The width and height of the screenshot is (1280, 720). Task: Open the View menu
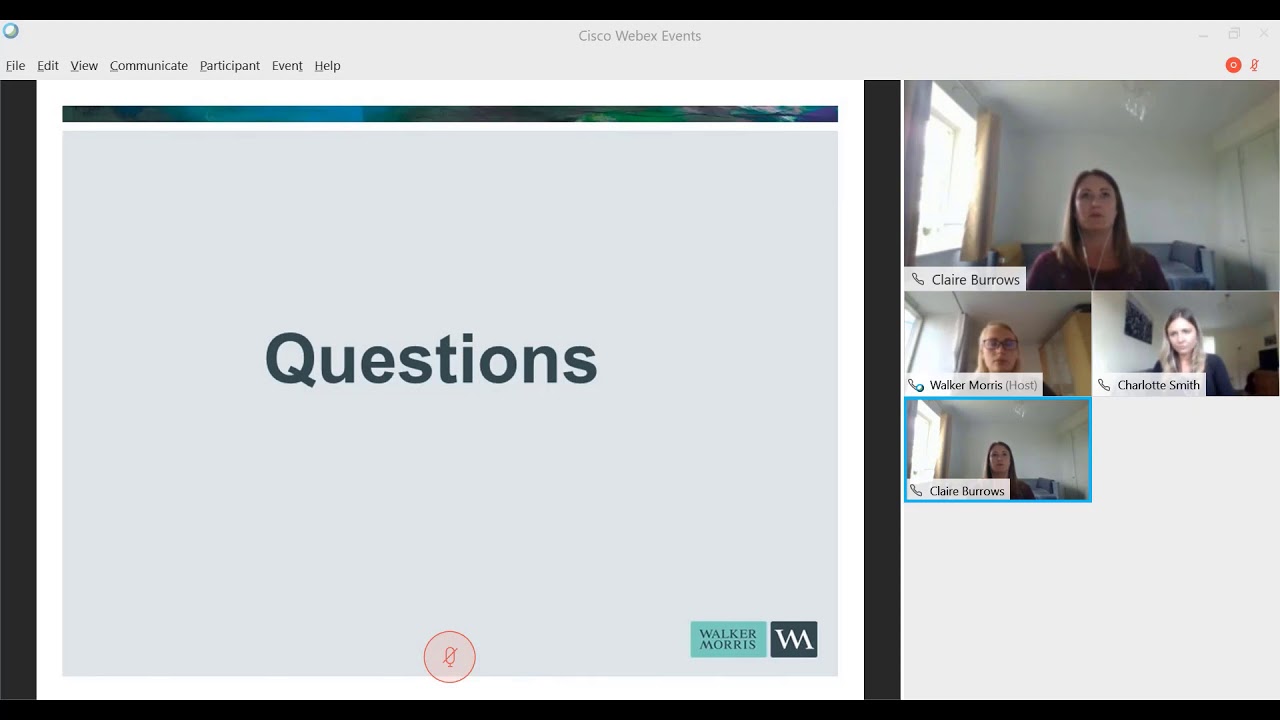(x=84, y=66)
